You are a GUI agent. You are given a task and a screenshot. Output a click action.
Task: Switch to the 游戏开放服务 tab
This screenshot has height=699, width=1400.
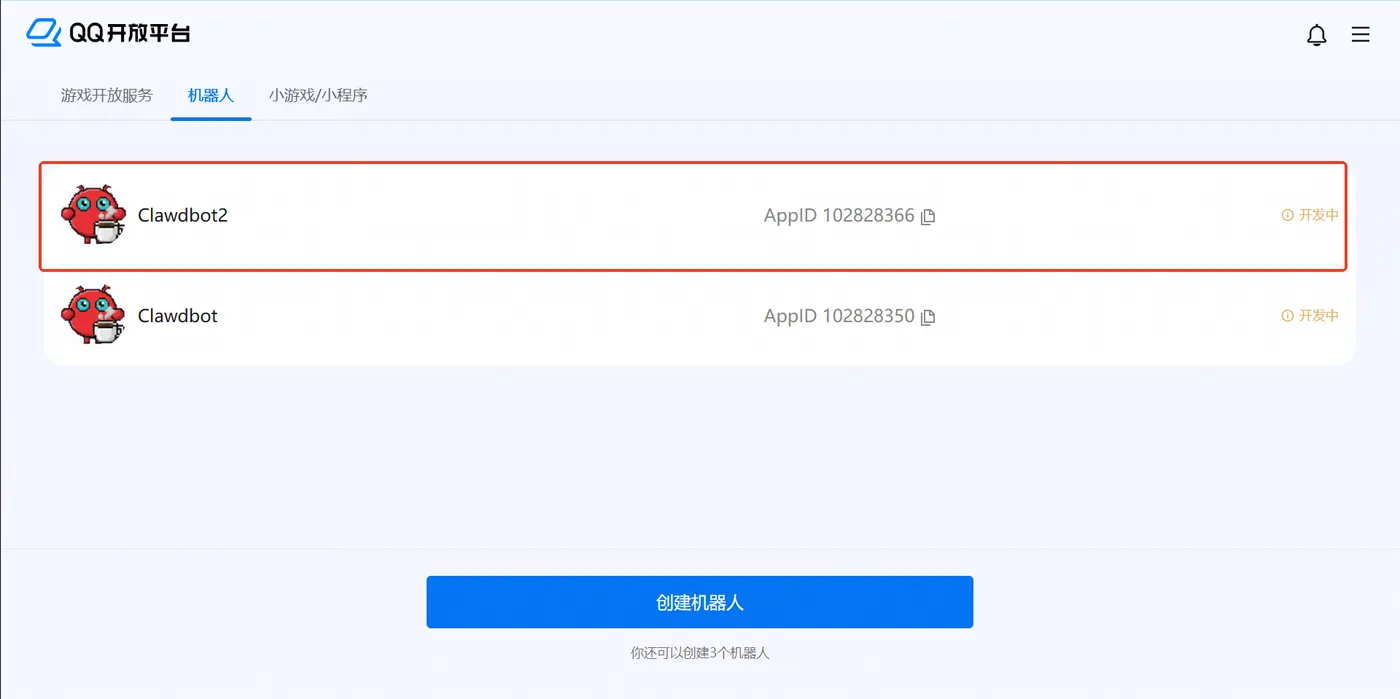point(107,96)
